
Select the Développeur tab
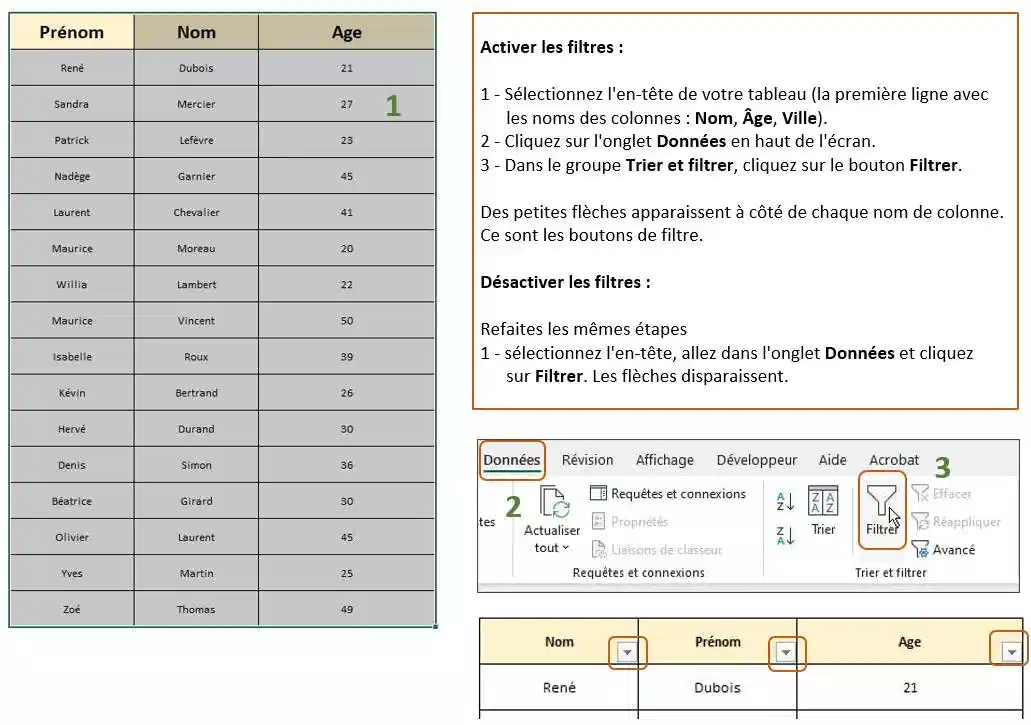point(756,460)
